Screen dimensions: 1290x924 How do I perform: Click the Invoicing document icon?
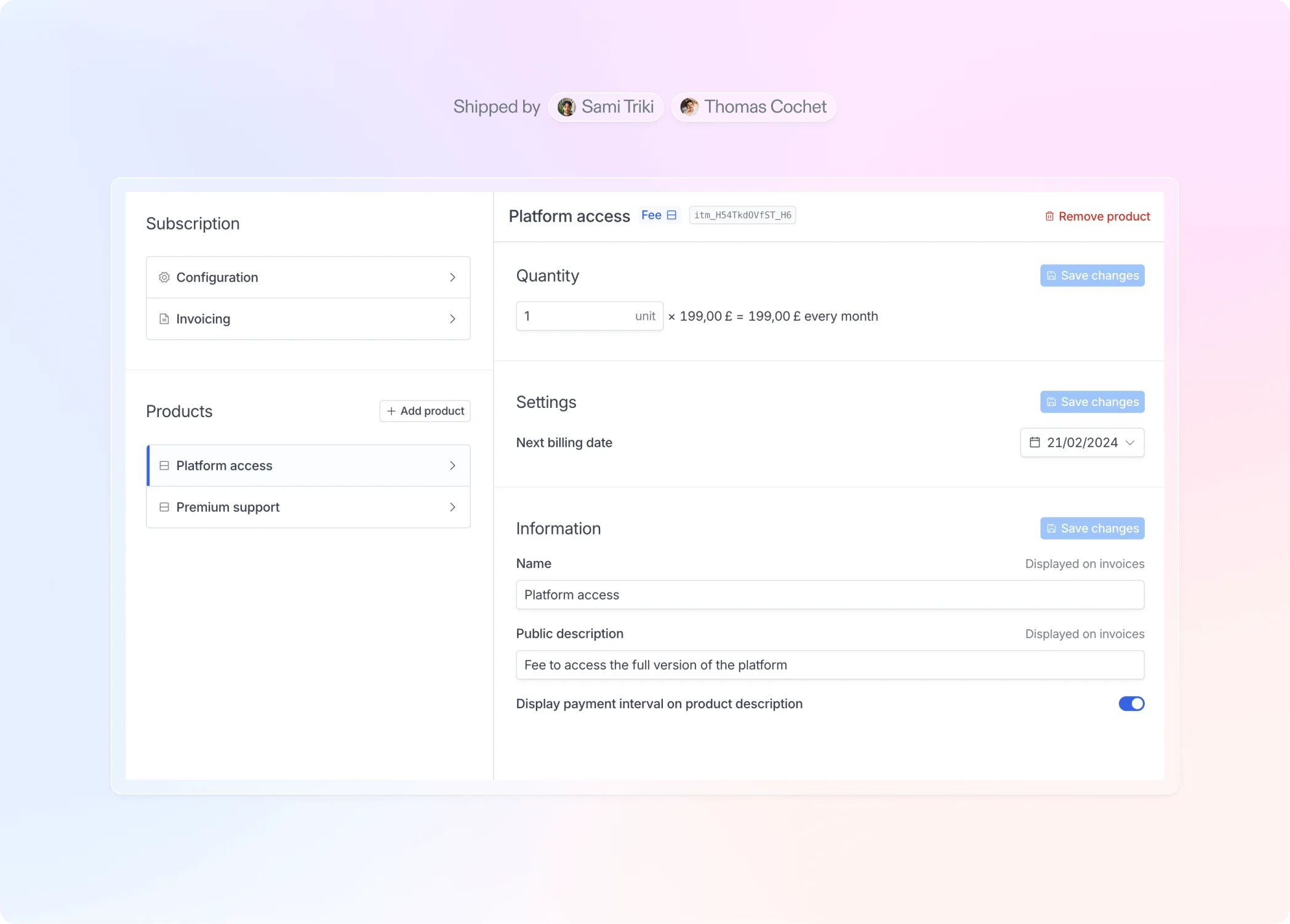(164, 319)
